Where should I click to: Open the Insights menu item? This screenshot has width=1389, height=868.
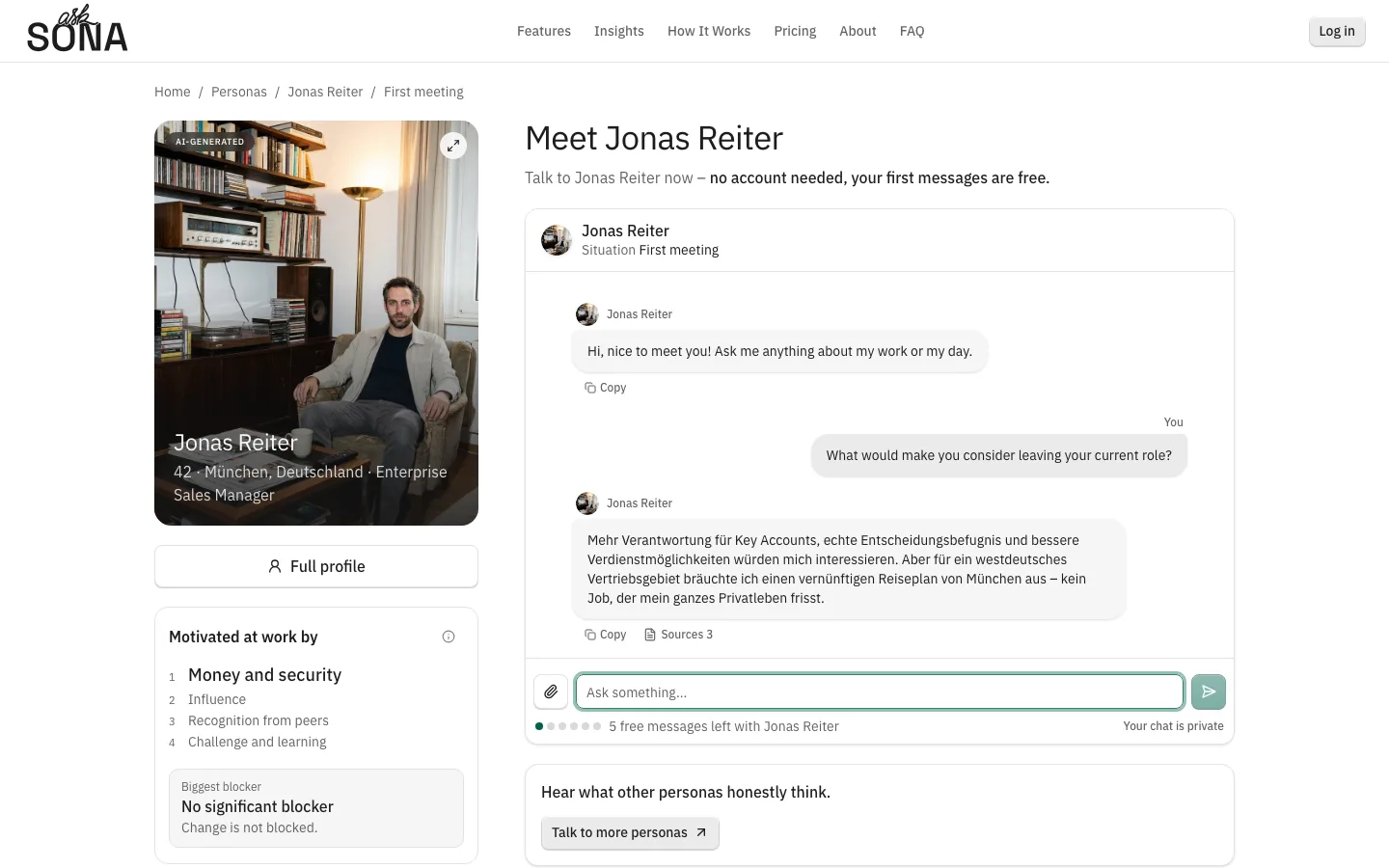tap(619, 31)
